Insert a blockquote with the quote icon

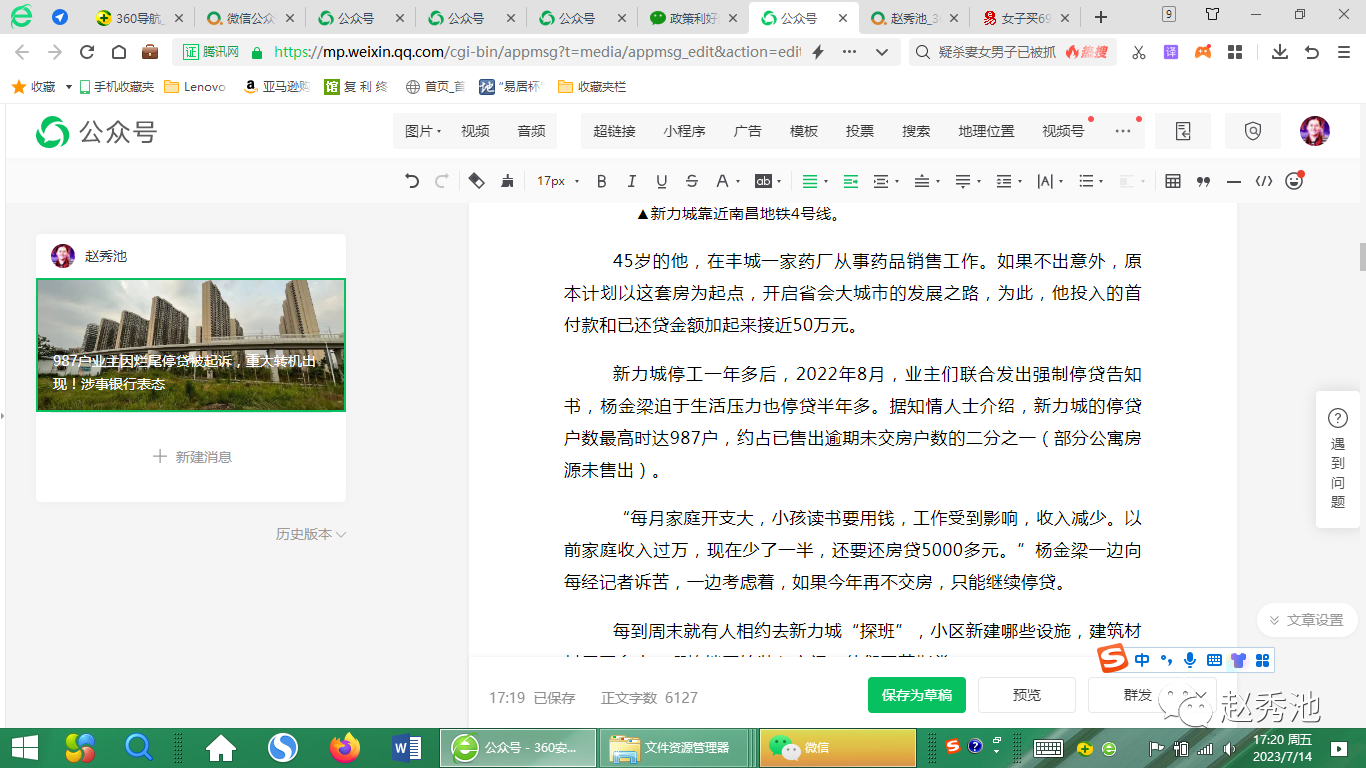pyautogui.click(x=1203, y=181)
